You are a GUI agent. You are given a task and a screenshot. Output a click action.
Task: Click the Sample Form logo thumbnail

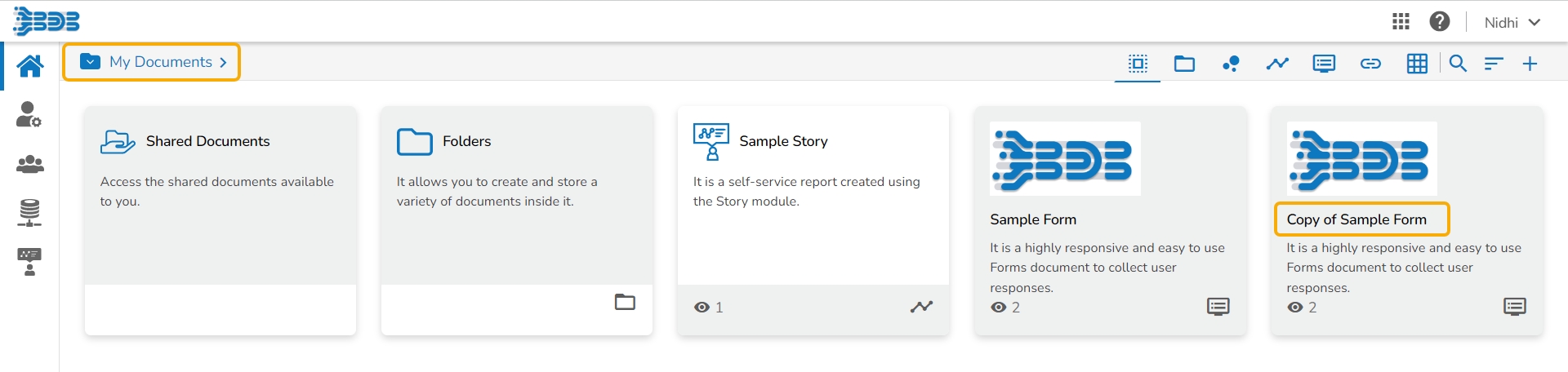(x=1065, y=158)
